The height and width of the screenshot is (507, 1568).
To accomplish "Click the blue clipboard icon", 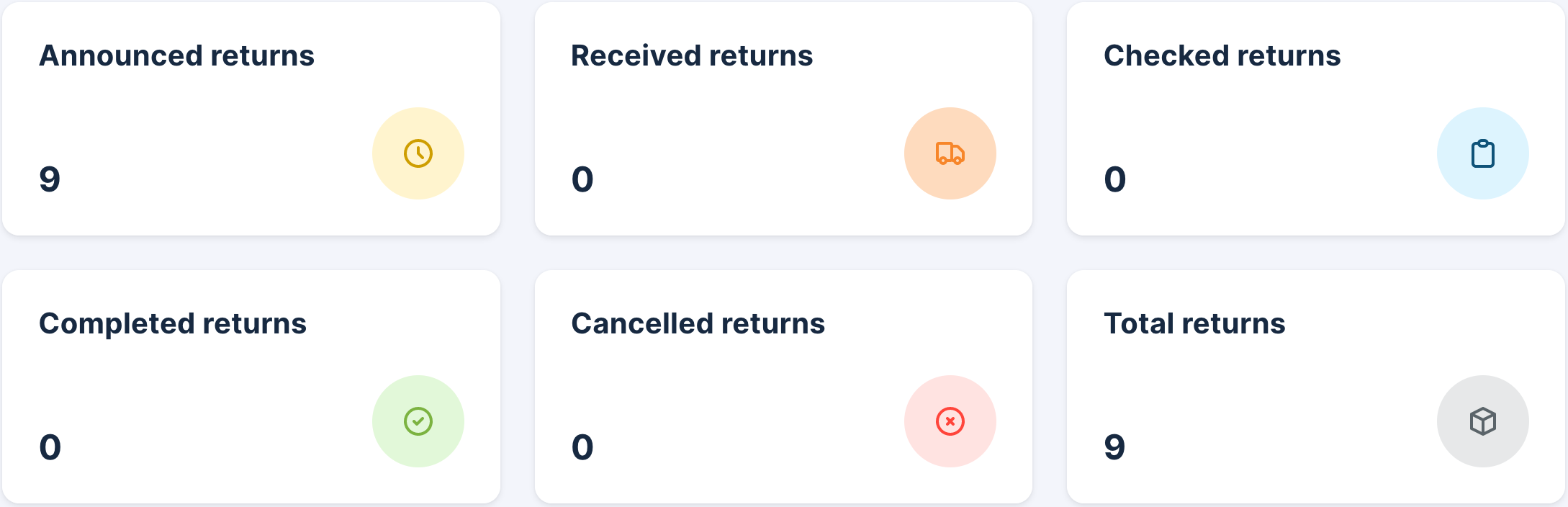I will coord(1482,153).
